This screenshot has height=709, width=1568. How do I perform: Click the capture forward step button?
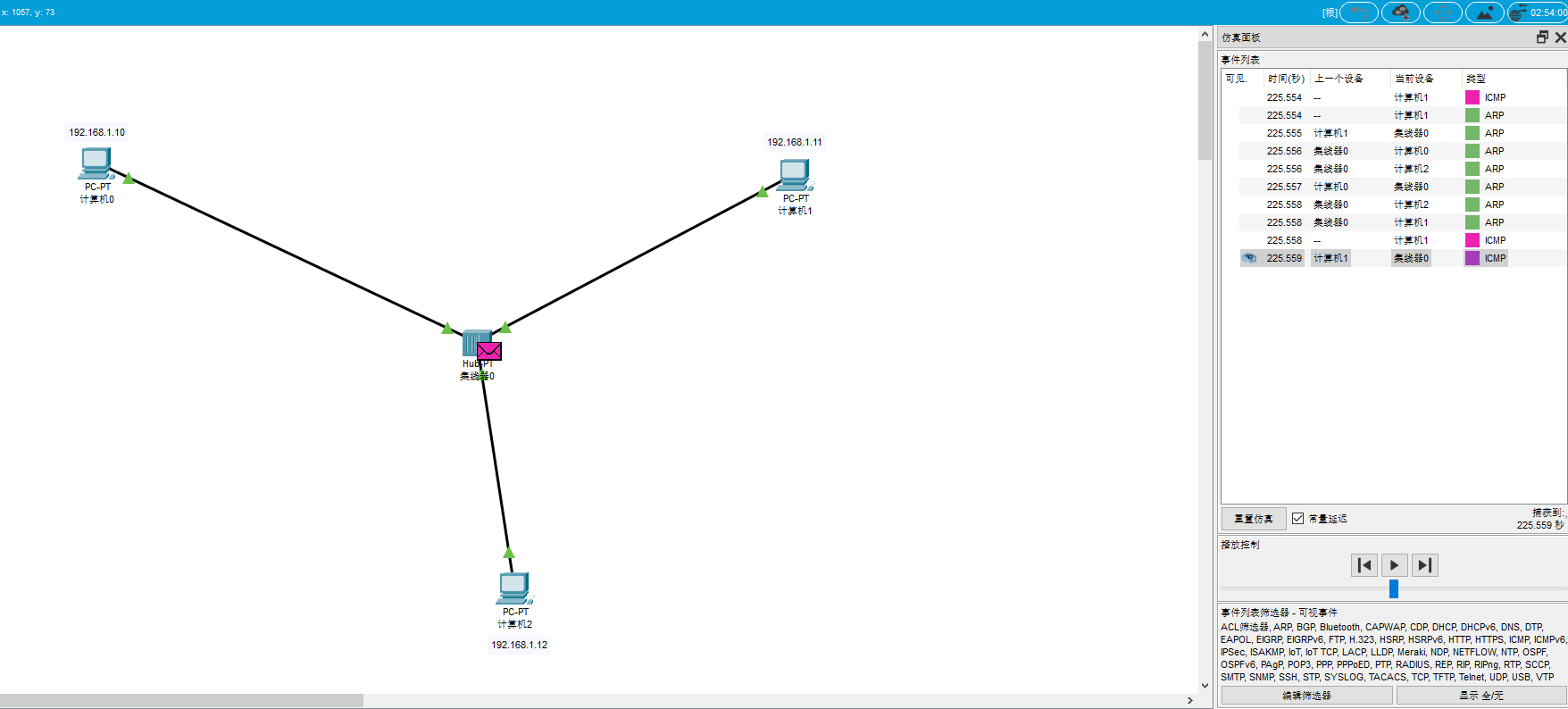click(x=1425, y=565)
